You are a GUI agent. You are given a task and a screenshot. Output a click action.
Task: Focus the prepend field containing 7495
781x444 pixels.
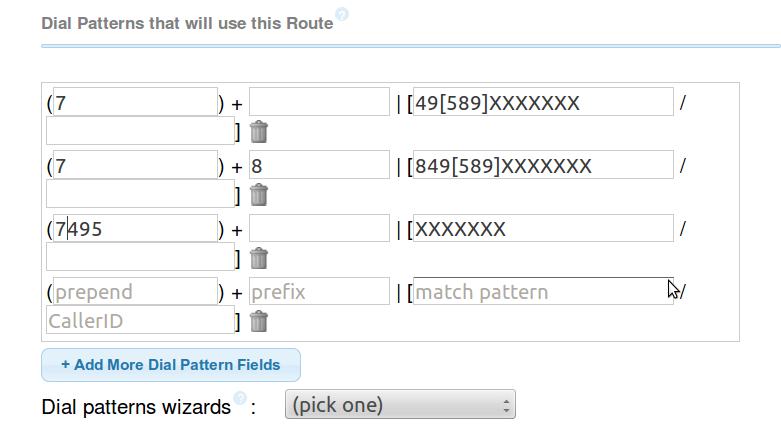pos(135,228)
